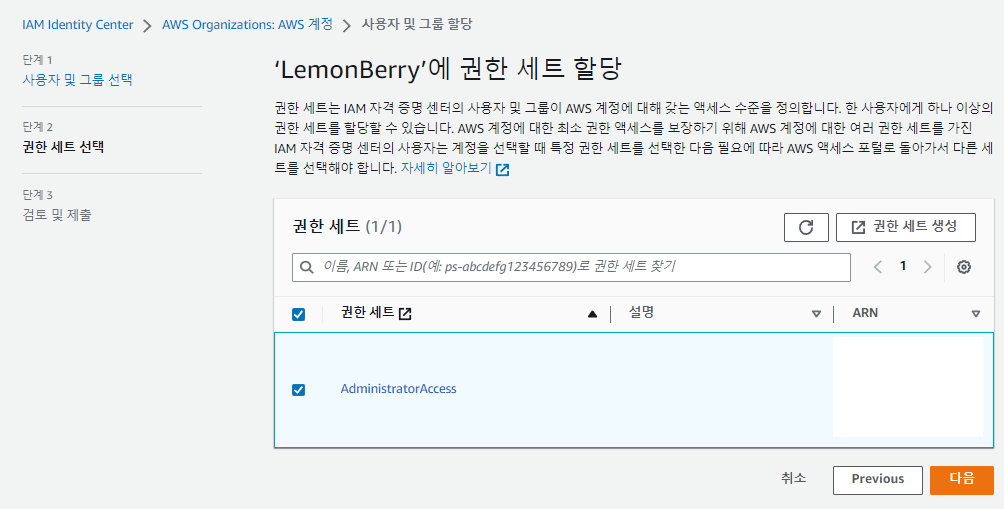1004x509 pixels.
Task: Click the search magnifier icon in filter box
Action: click(307, 268)
